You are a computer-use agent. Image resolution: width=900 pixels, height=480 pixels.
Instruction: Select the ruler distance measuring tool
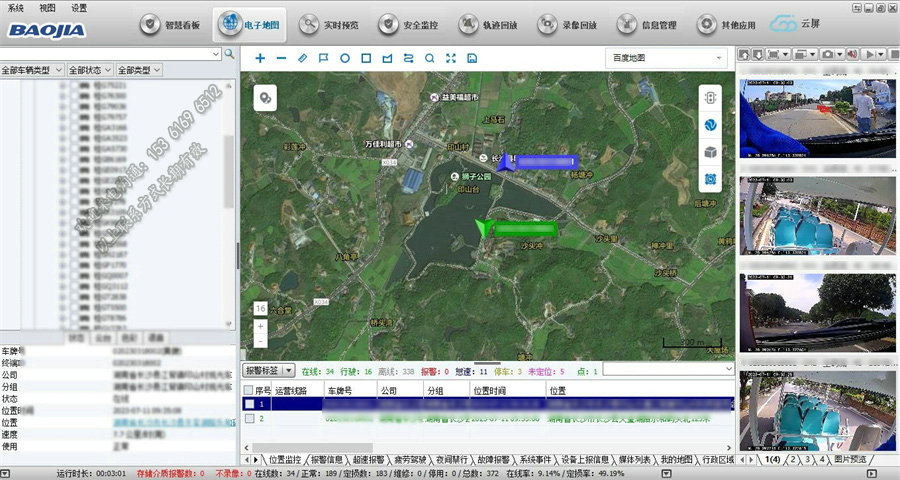point(302,58)
